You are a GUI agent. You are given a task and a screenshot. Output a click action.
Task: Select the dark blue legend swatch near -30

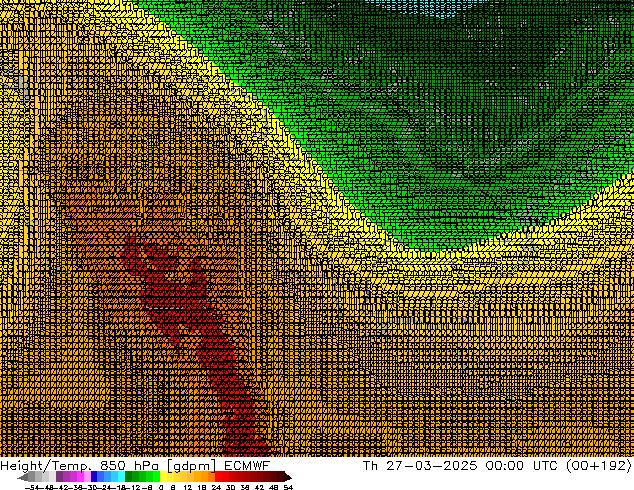[x=94, y=476]
